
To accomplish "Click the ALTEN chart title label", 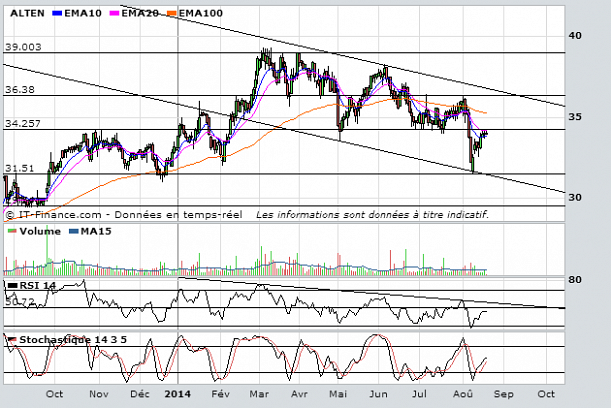I will coord(27,13).
